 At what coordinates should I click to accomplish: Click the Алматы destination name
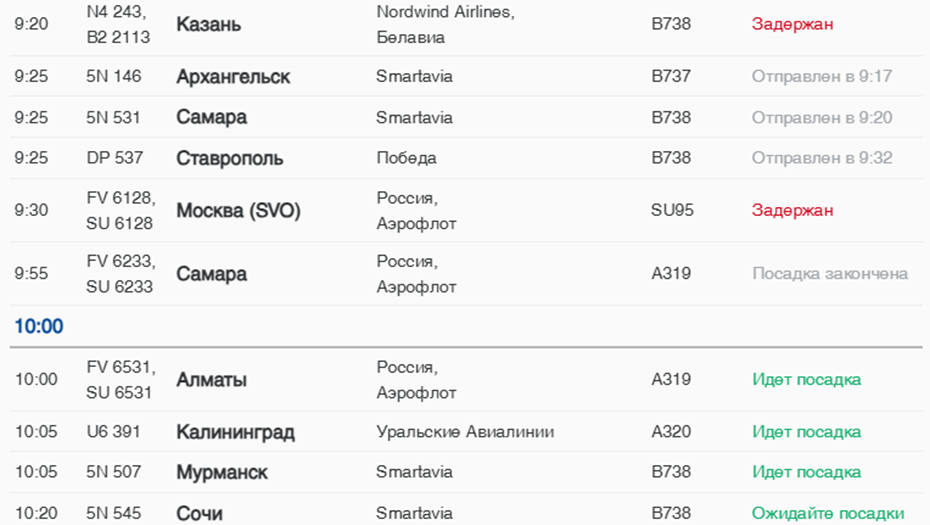click(211, 380)
